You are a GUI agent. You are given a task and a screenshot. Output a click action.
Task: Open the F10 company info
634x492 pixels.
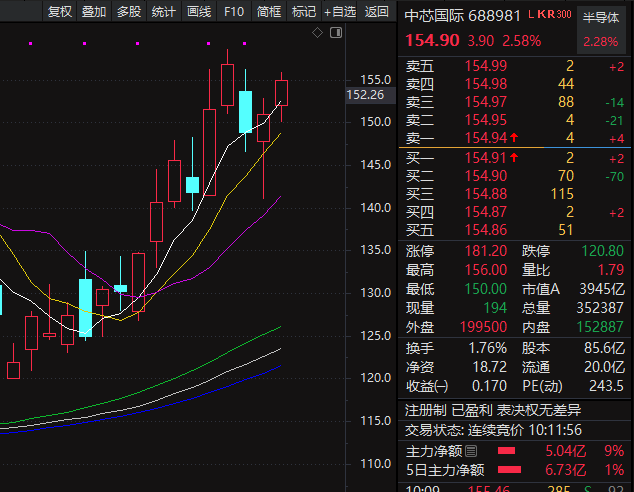pyautogui.click(x=234, y=12)
